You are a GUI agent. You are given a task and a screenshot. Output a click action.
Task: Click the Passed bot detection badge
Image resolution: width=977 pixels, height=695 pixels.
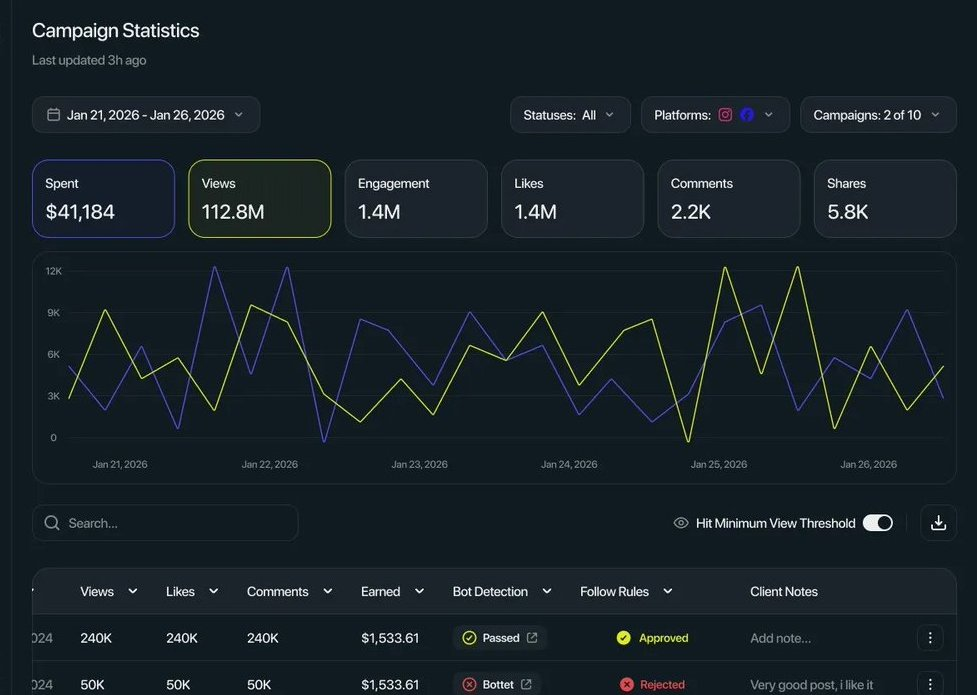(x=500, y=638)
